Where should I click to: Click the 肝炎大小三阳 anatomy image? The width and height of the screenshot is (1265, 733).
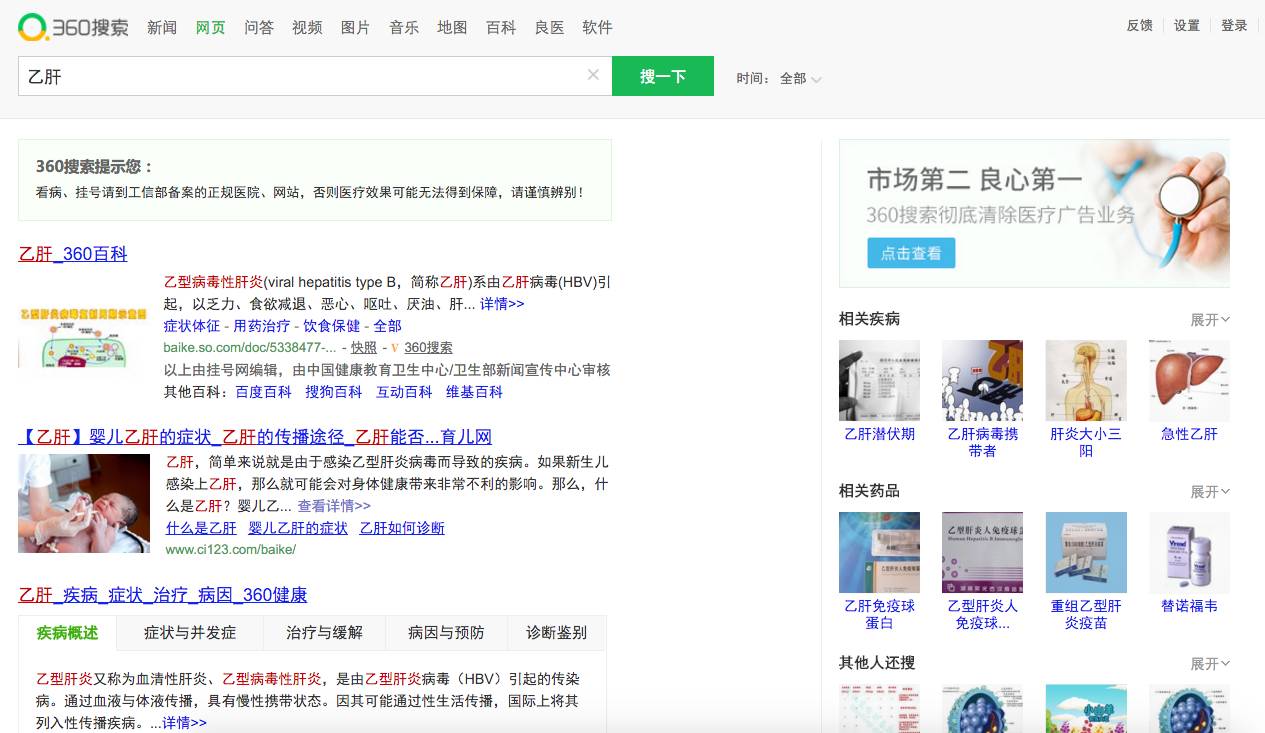point(1086,380)
